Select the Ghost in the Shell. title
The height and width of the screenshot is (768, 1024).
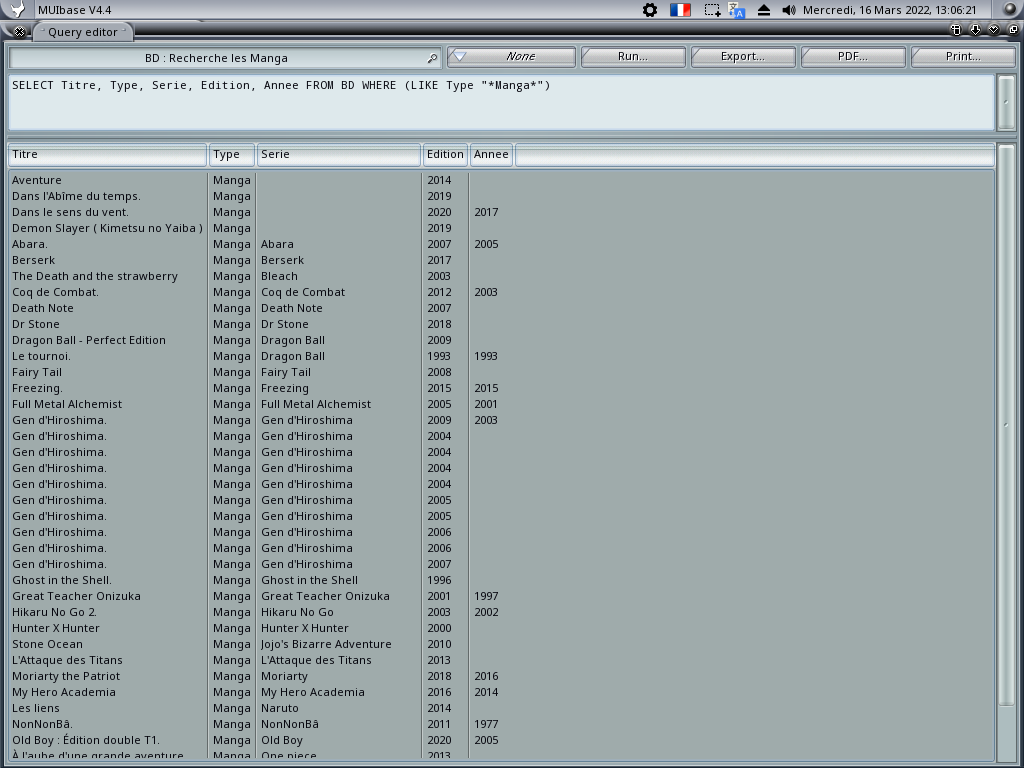(x=61, y=580)
